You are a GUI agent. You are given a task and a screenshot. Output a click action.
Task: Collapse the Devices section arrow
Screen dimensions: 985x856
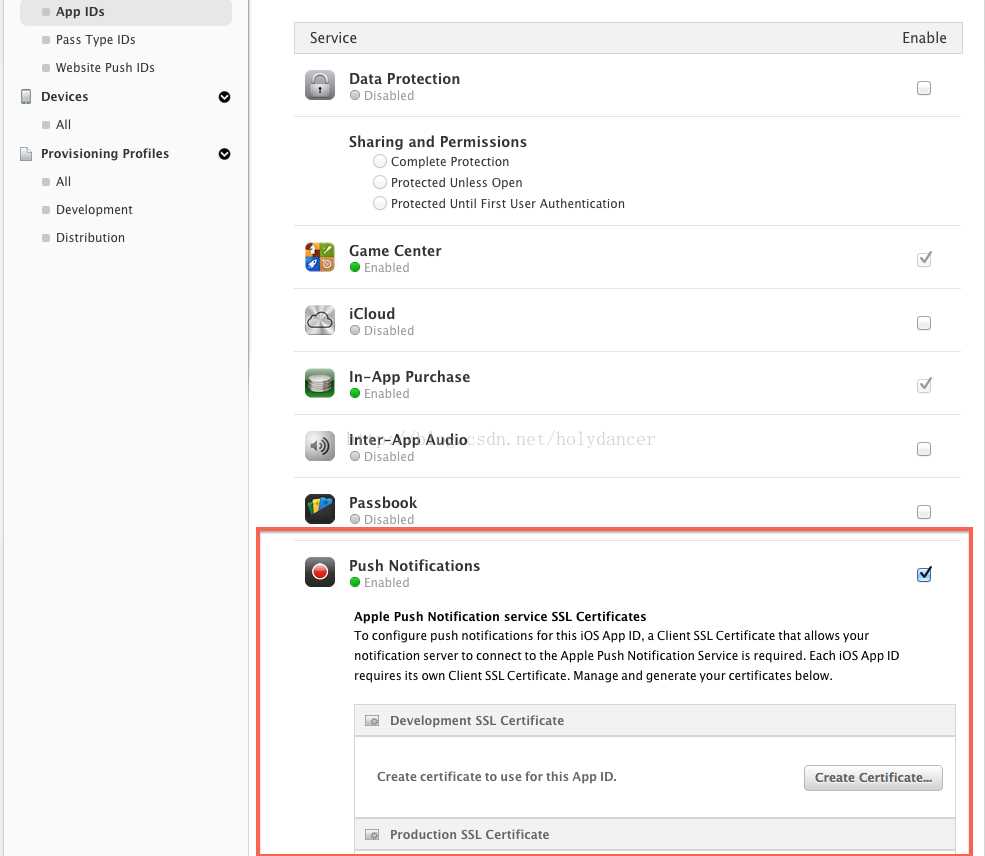pos(224,97)
